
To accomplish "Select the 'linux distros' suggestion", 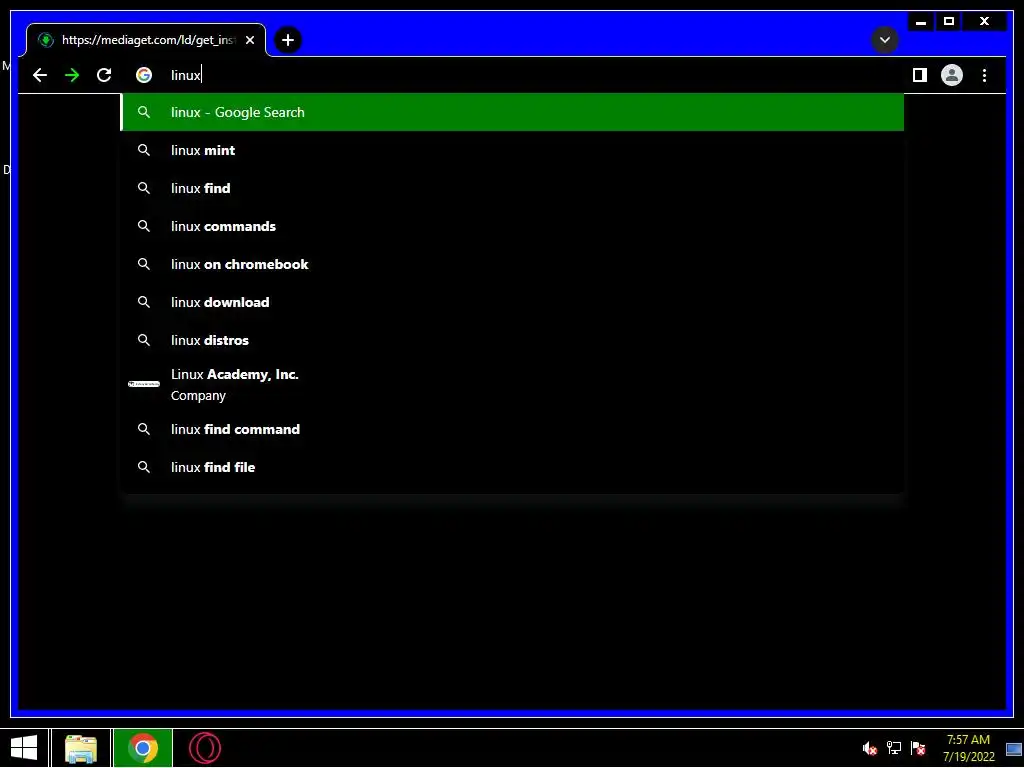I will (513, 340).
